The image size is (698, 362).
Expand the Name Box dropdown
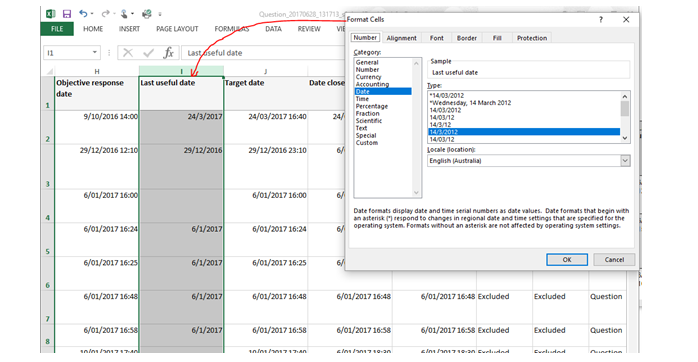94,53
